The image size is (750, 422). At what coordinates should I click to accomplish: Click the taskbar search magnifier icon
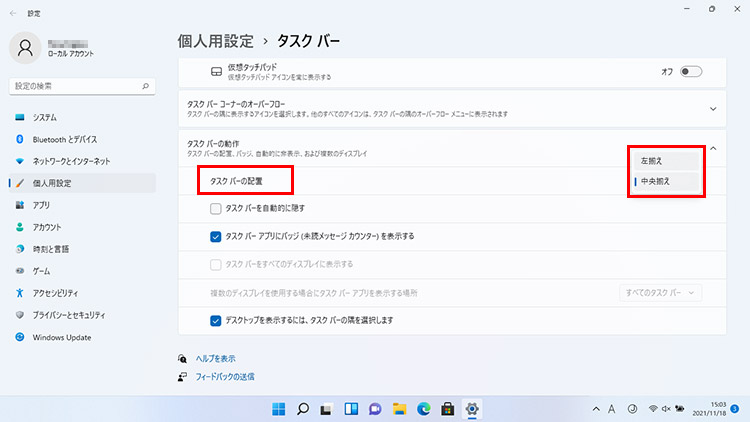tap(302, 408)
